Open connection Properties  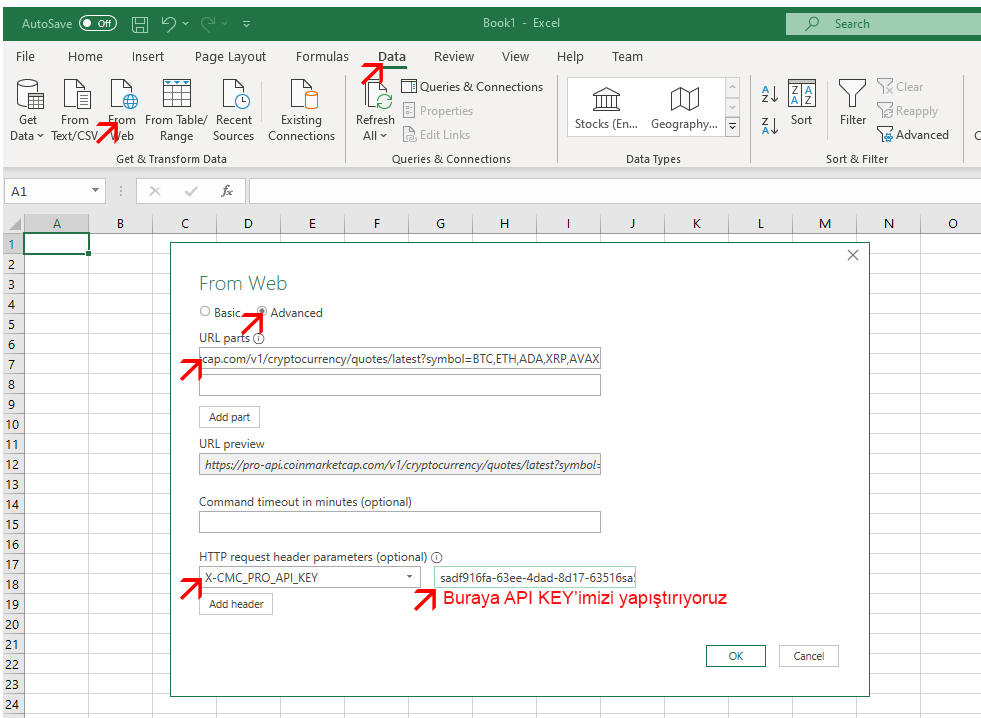(x=438, y=111)
